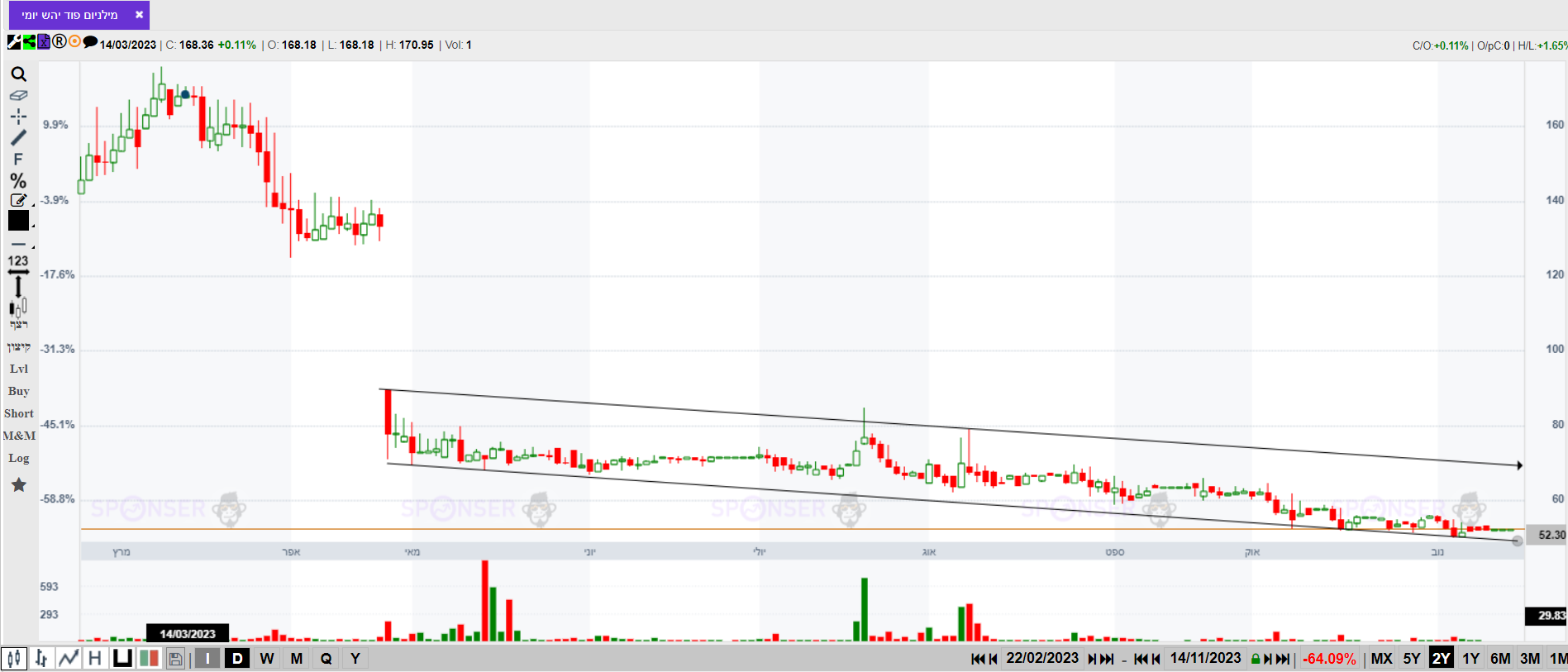Image resolution: width=1568 pixels, height=672 pixels.
Task: Open the edit note pencil dropdown
Action: (19, 200)
